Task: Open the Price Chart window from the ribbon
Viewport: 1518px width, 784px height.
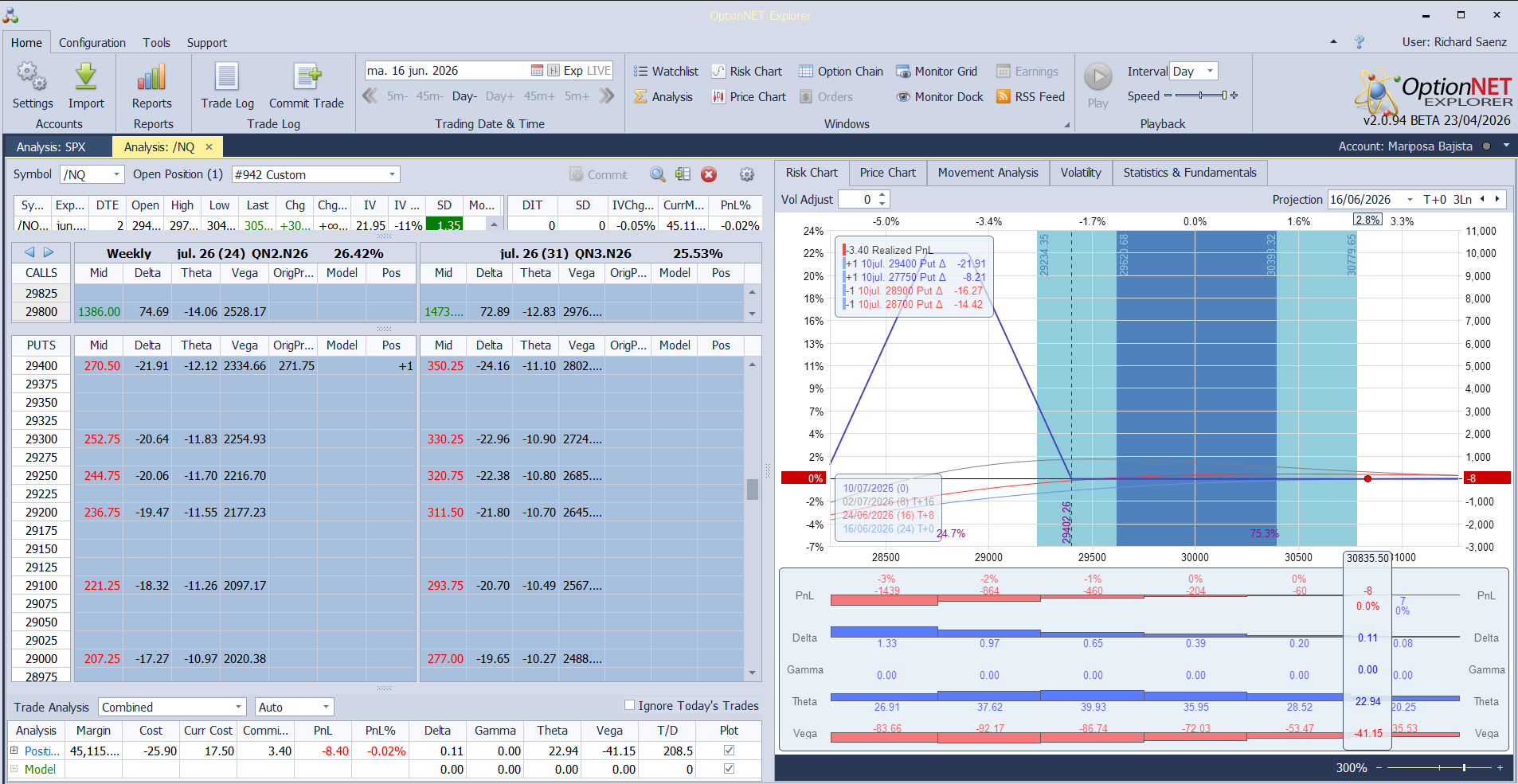Action: coord(749,97)
